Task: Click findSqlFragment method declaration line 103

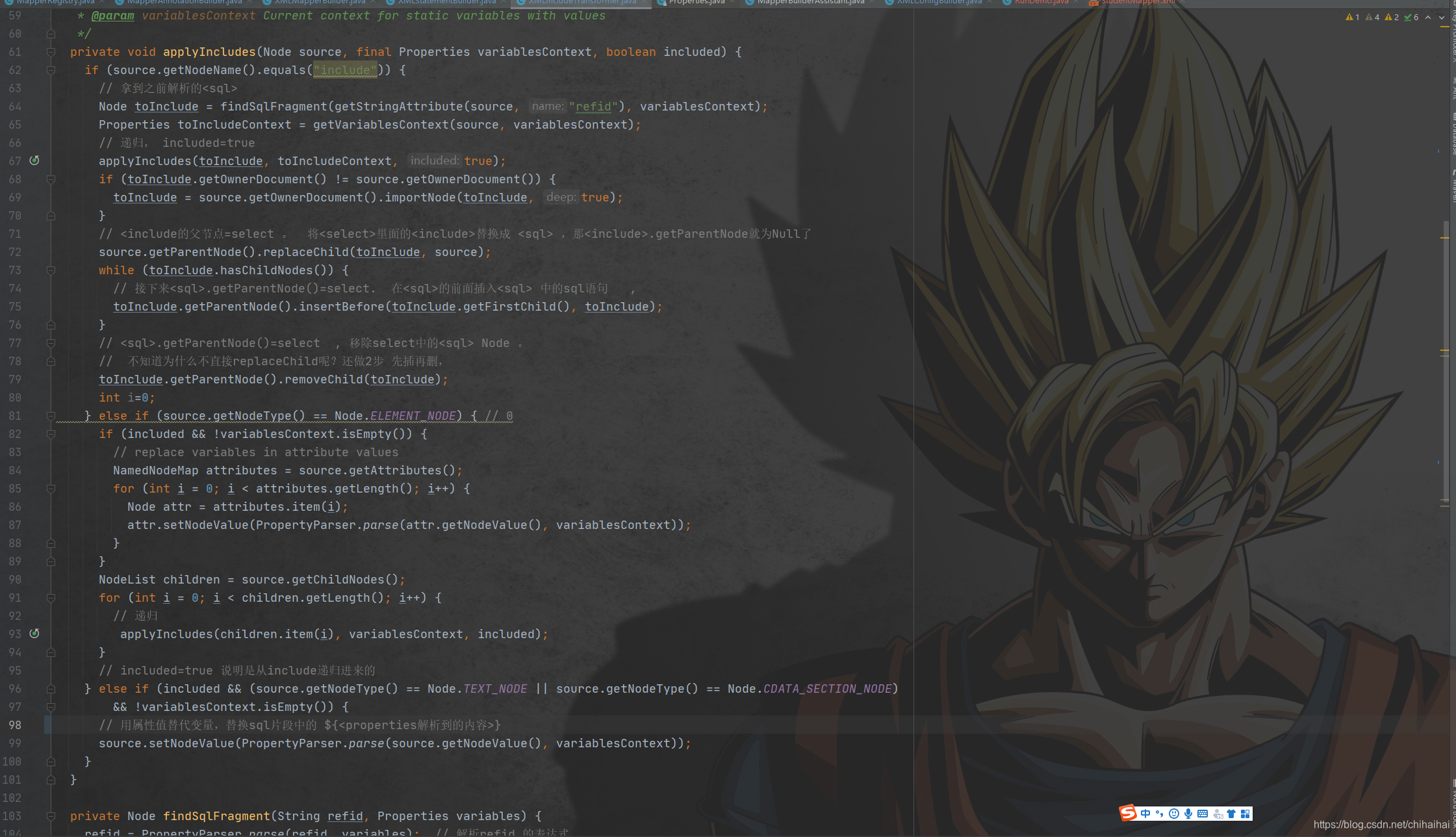Action: pyautogui.click(x=216, y=816)
